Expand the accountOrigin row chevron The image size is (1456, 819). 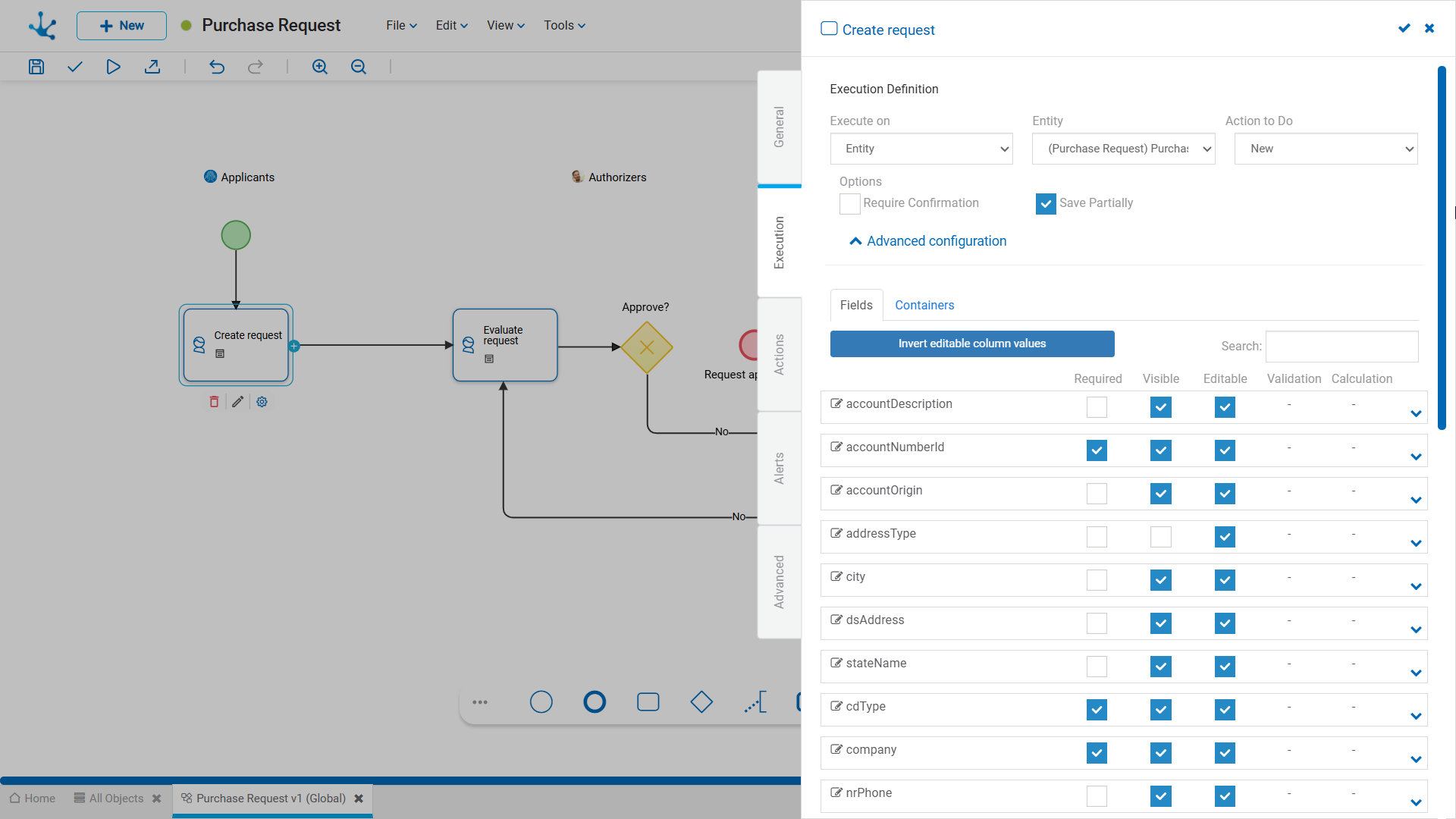pos(1416,500)
